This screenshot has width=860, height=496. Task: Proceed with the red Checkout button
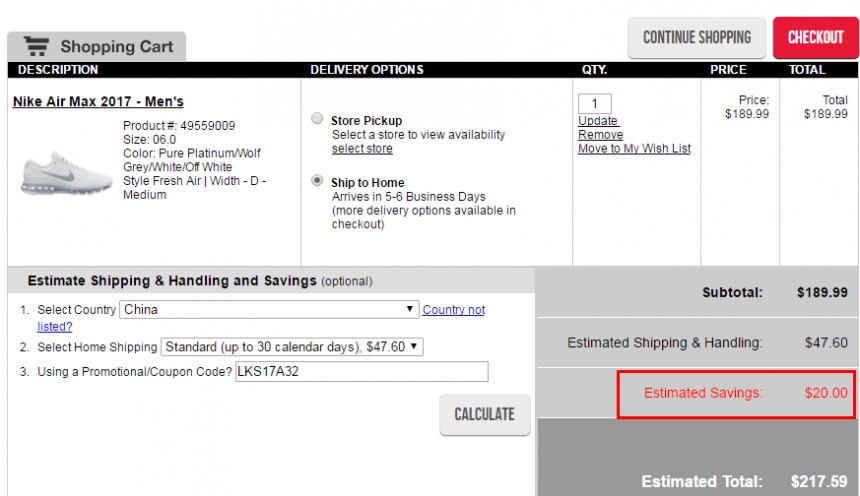[x=816, y=37]
